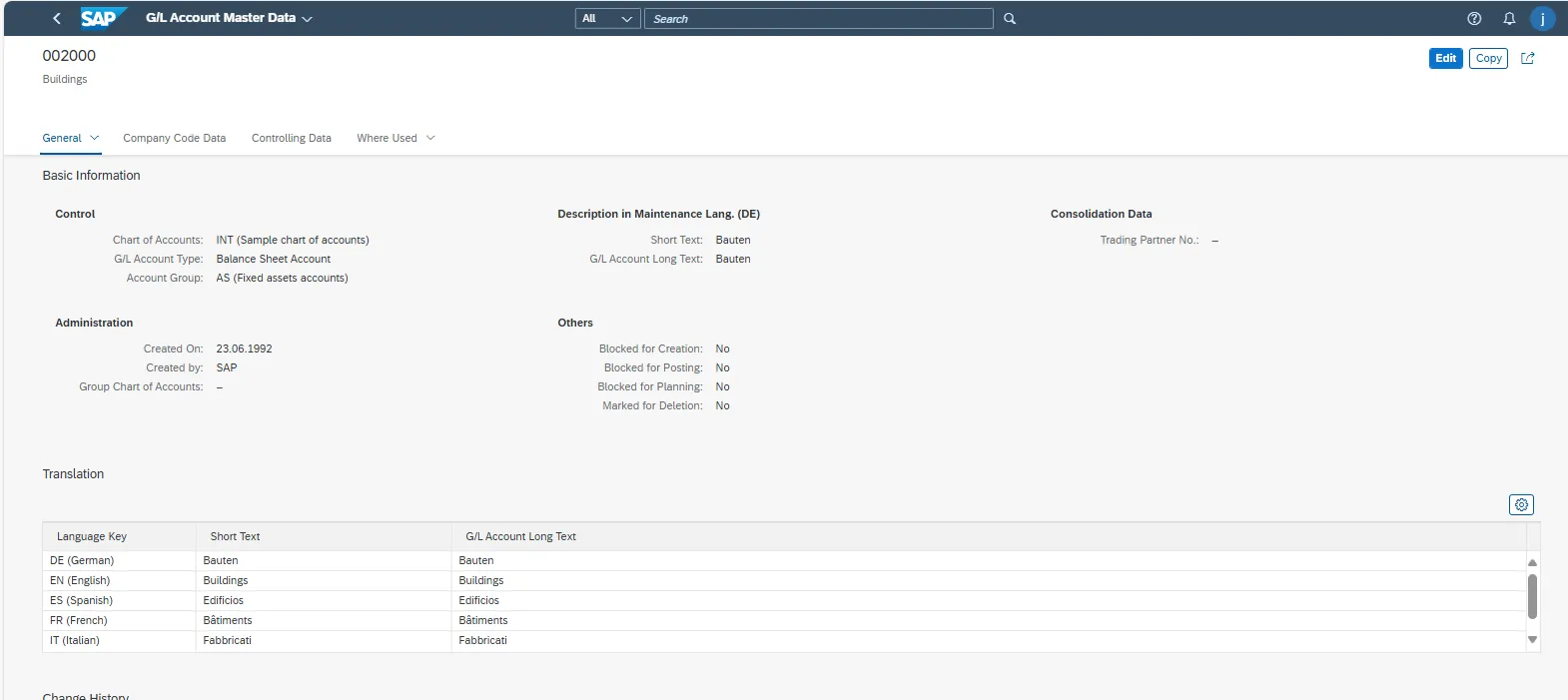Open the notifications bell
The image size is (1568, 700).
1509,19
